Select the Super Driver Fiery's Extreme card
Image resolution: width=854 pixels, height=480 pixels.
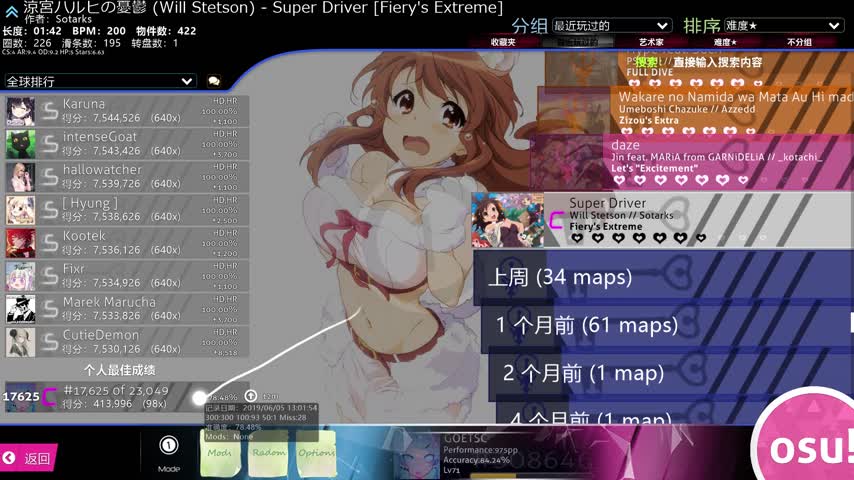point(662,220)
